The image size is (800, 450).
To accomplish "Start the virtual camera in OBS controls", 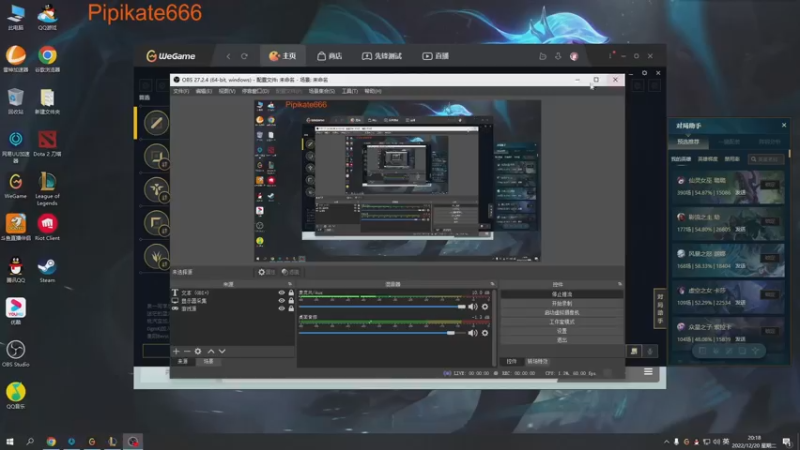I will 562,313.
